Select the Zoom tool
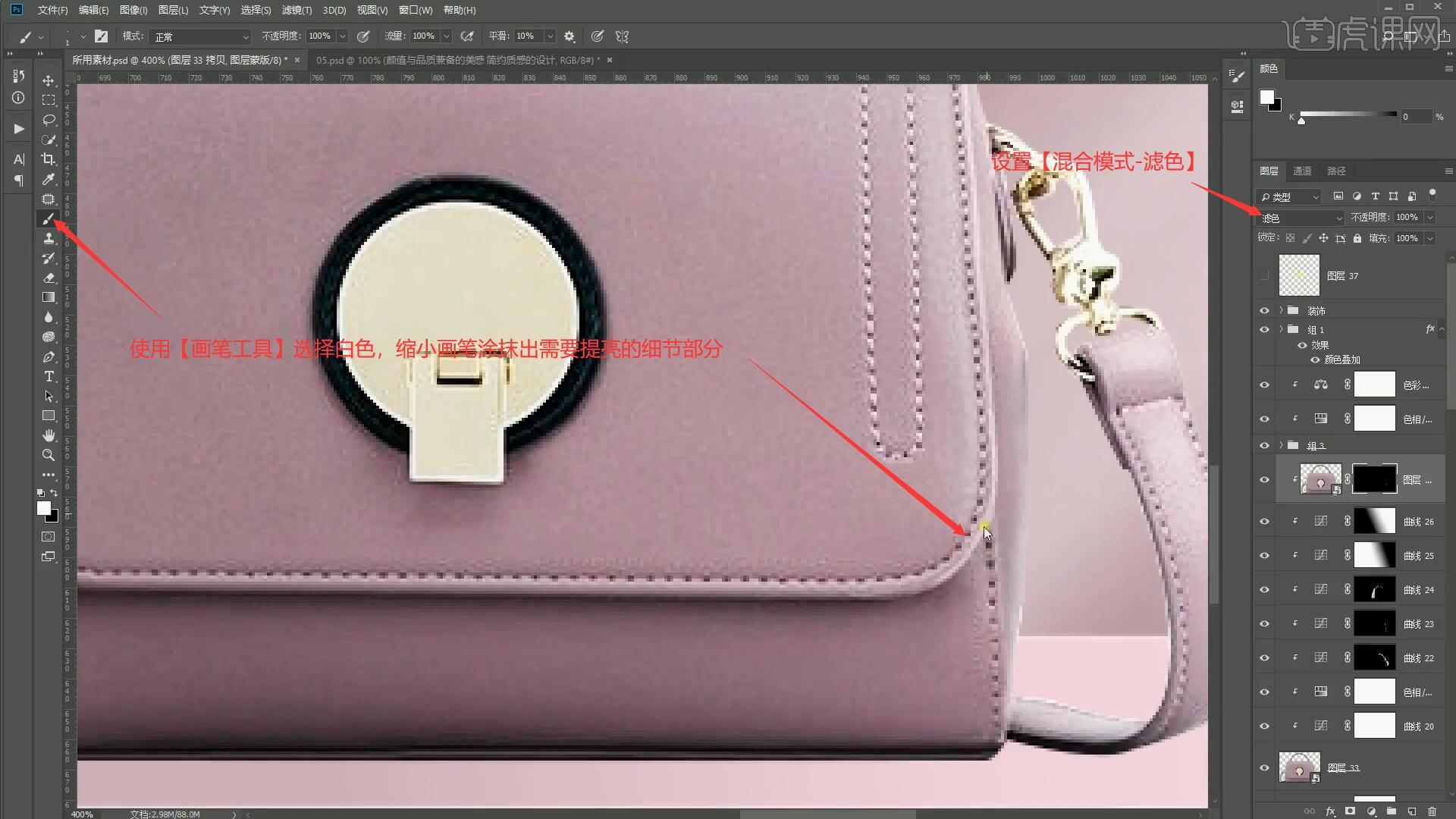This screenshot has width=1456, height=819. tap(49, 455)
